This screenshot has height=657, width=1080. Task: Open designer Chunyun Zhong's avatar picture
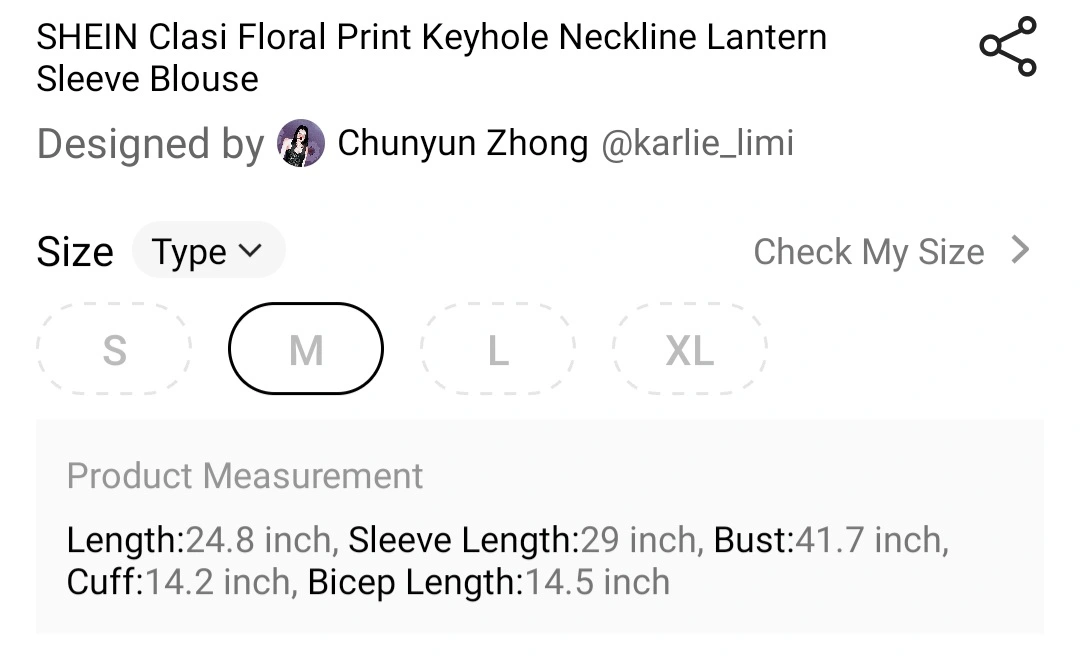301,143
